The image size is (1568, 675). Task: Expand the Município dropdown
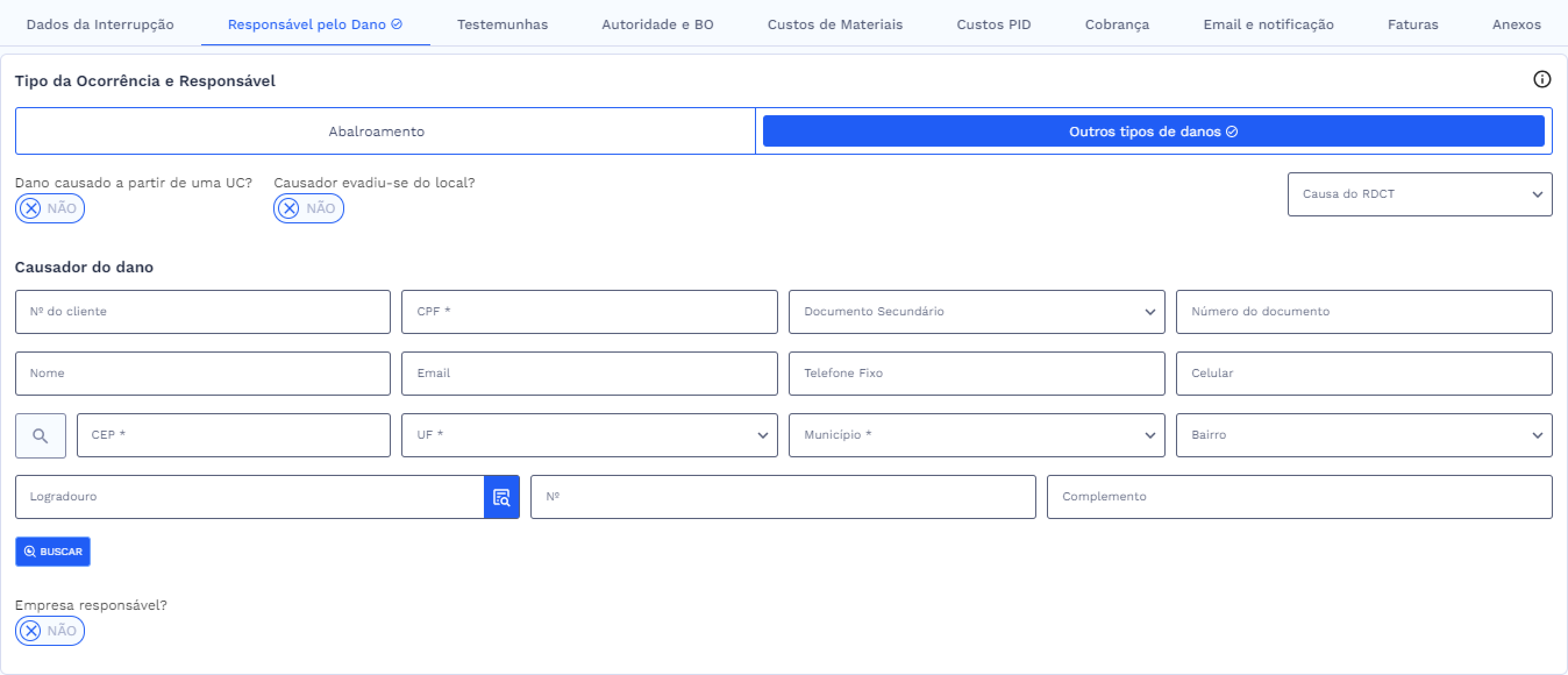976,435
